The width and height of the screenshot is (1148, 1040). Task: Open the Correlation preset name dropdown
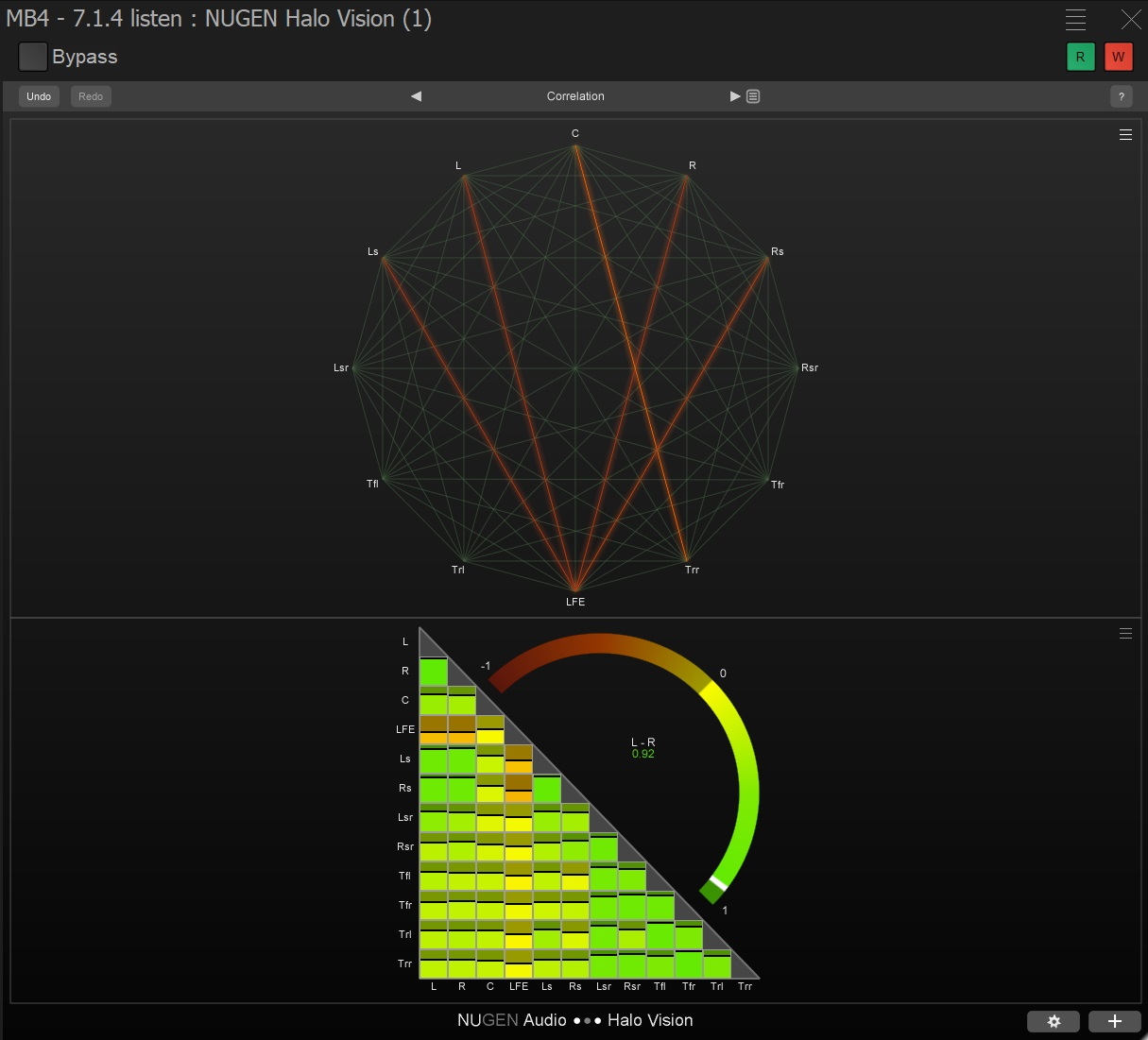point(575,96)
